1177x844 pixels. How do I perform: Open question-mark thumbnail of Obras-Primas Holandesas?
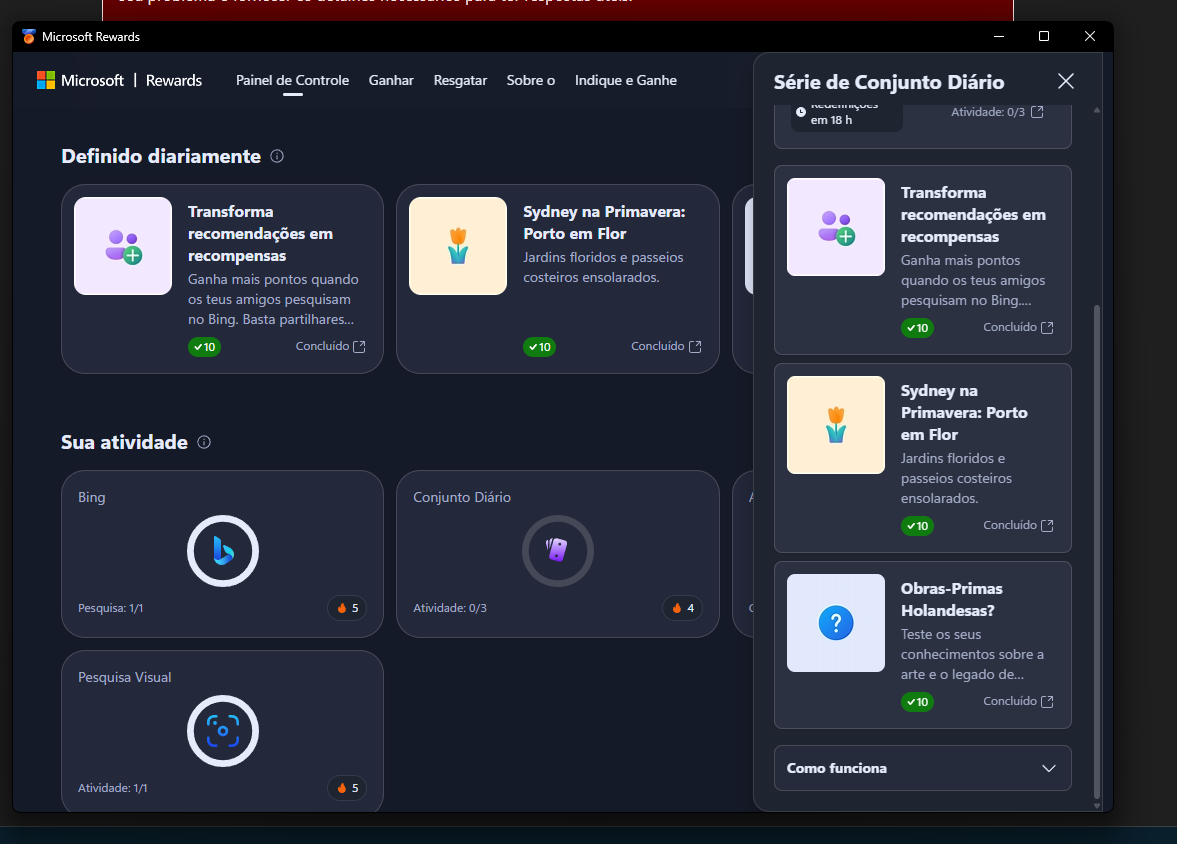click(x=835, y=623)
